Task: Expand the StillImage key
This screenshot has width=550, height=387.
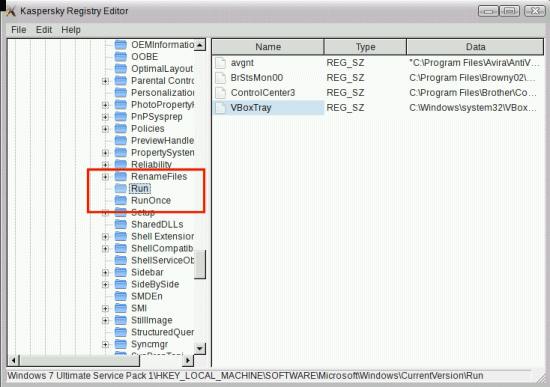Action: coord(105,320)
